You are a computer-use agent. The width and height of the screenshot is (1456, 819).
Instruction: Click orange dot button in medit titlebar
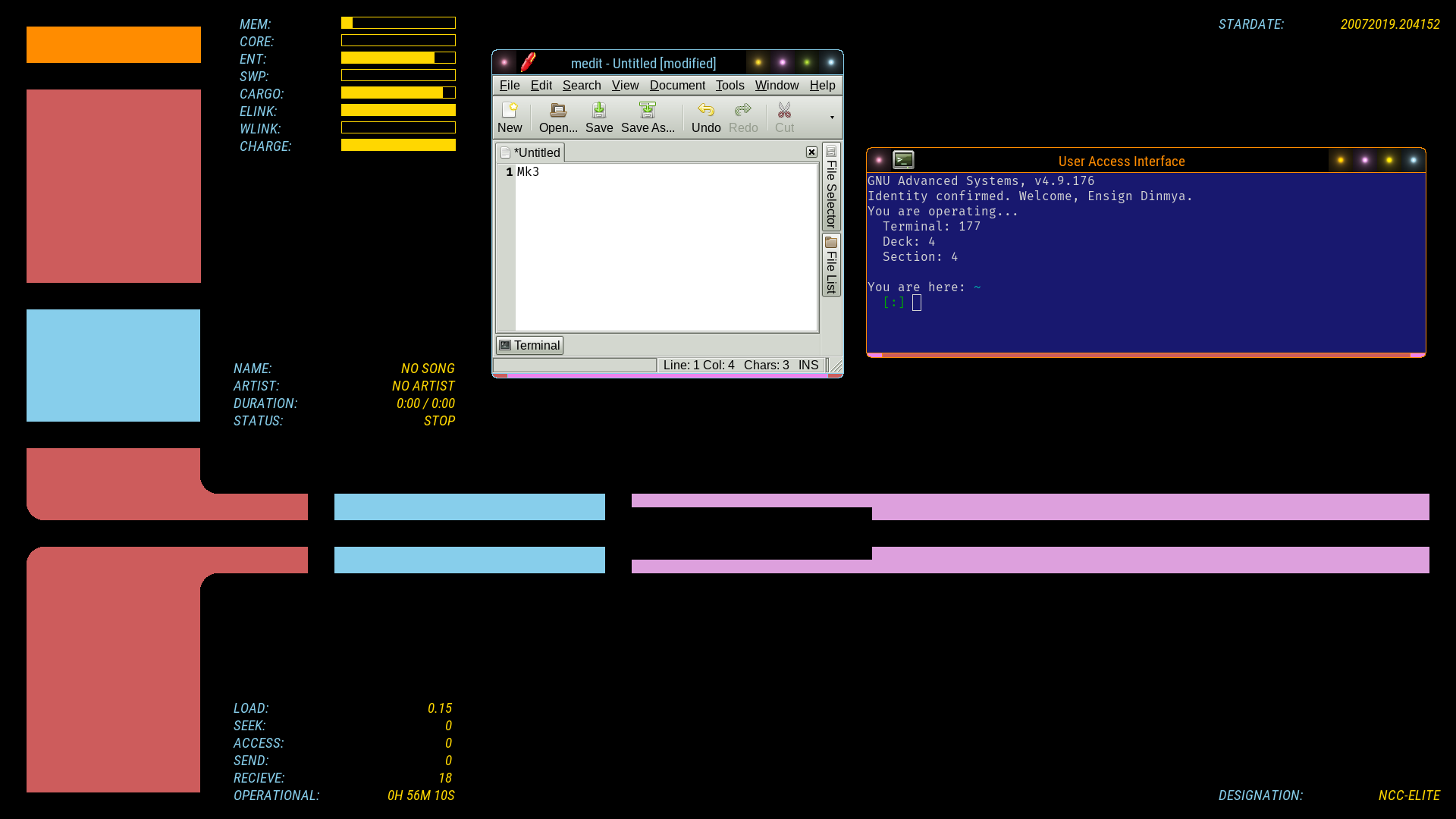click(x=758, y=62)
